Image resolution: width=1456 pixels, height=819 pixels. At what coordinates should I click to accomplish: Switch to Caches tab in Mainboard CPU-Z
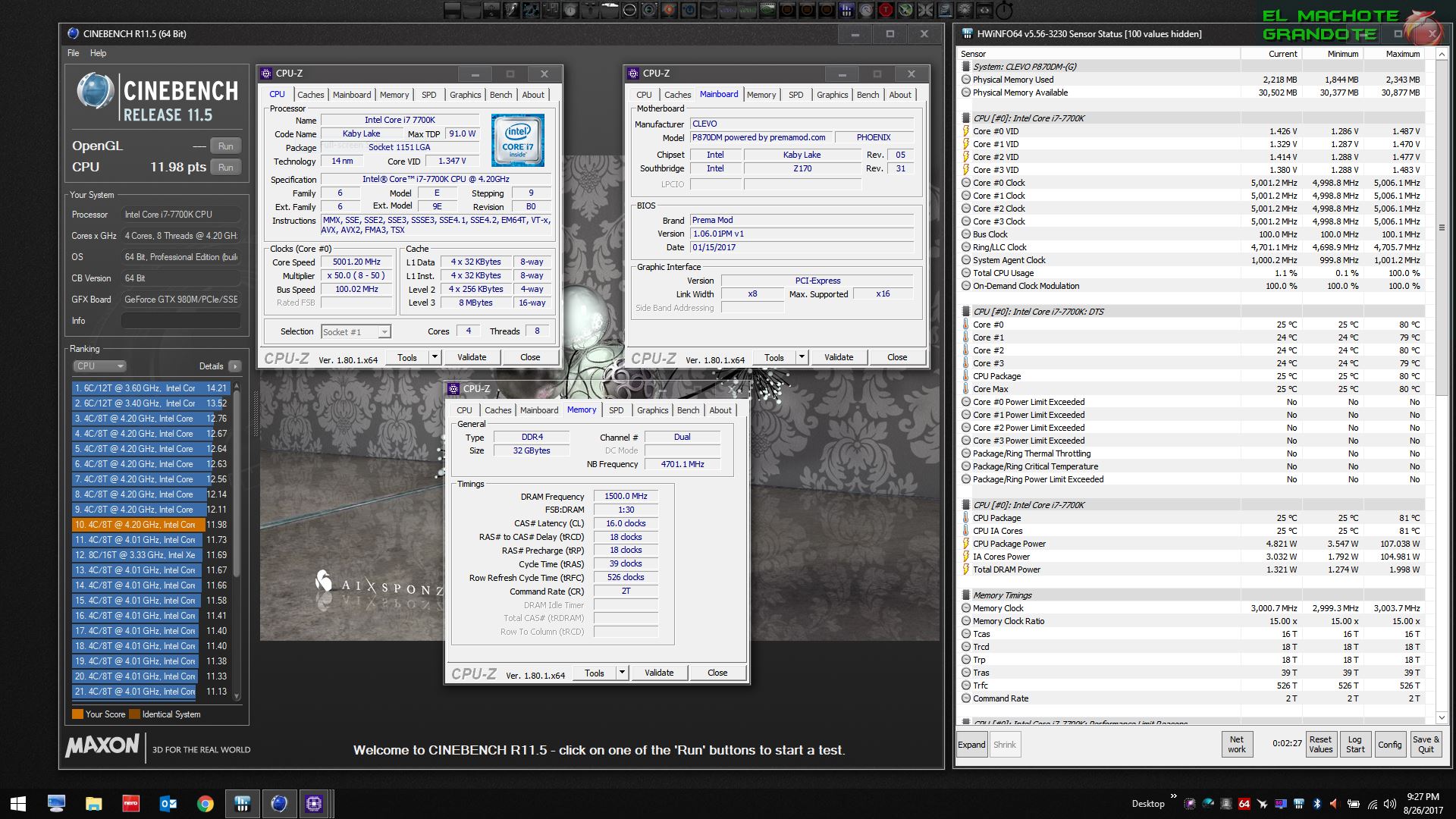(x=677, y=95)
